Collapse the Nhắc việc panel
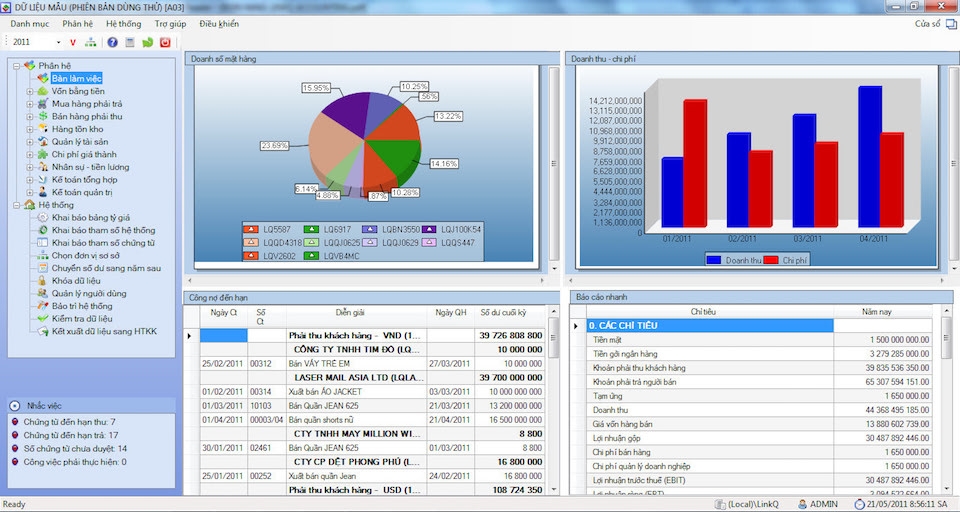Image resolution: width=960 pixels, height=512 pixels. pyautogui.click(x=15, y=405)
